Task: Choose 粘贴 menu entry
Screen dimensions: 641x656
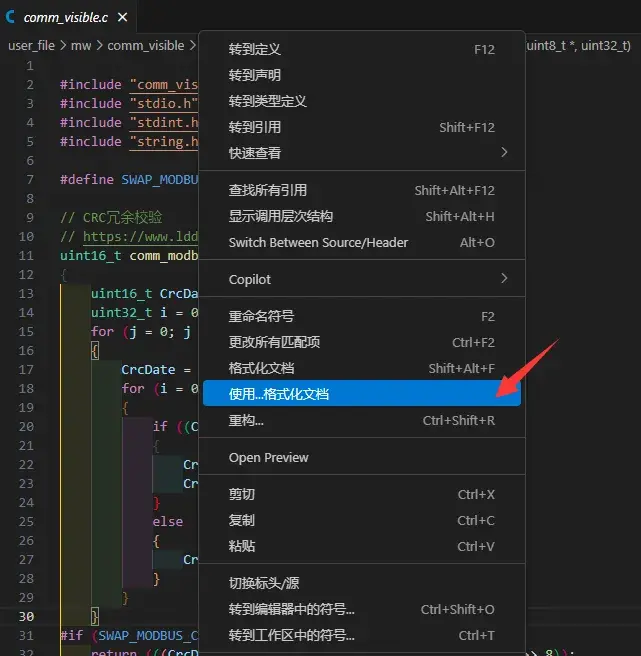Action: (x=362, y=546)
